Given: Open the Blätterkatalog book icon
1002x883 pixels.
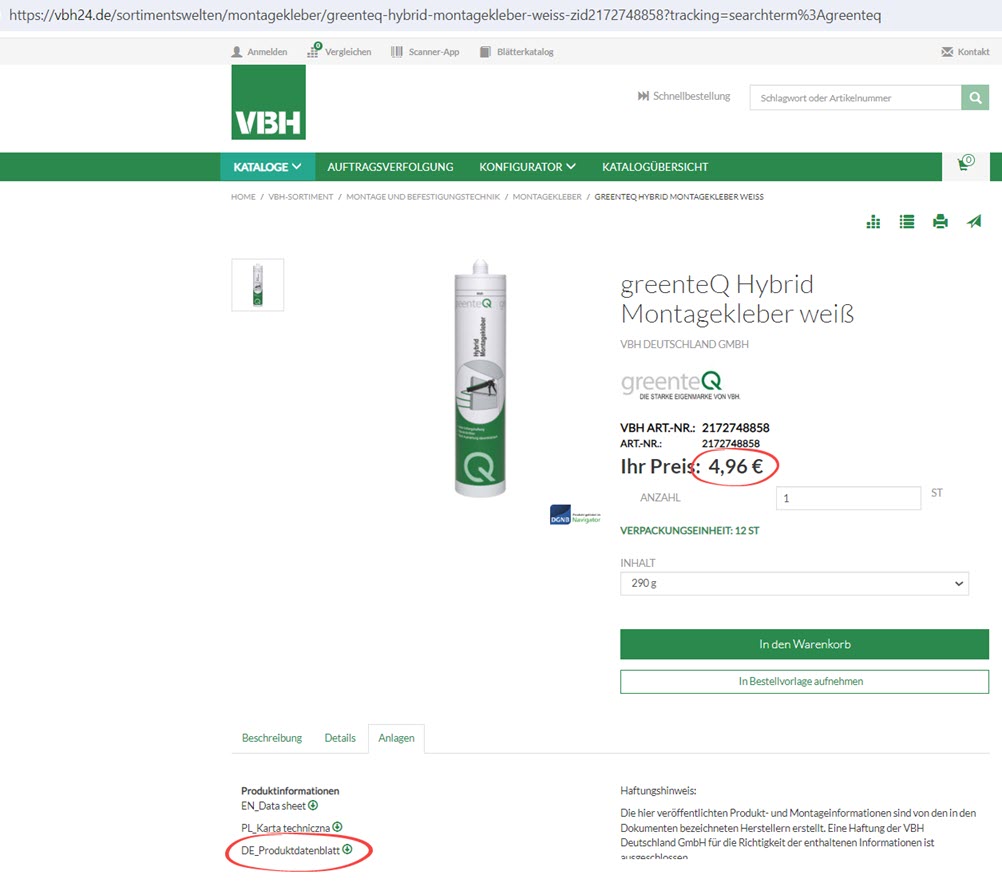Looking at the screenshot, I should (x=486, y=52).
